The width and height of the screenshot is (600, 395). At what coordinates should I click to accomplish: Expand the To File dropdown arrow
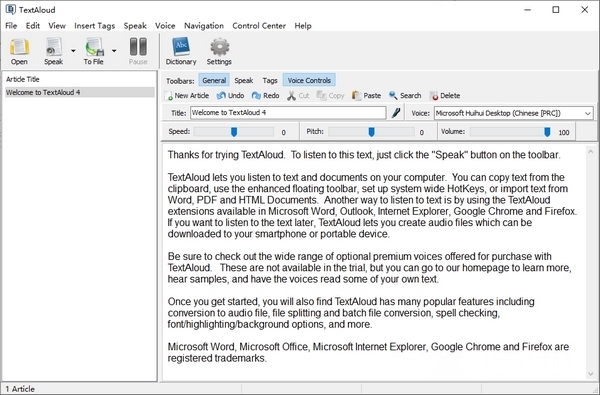[x=114, y=51]
